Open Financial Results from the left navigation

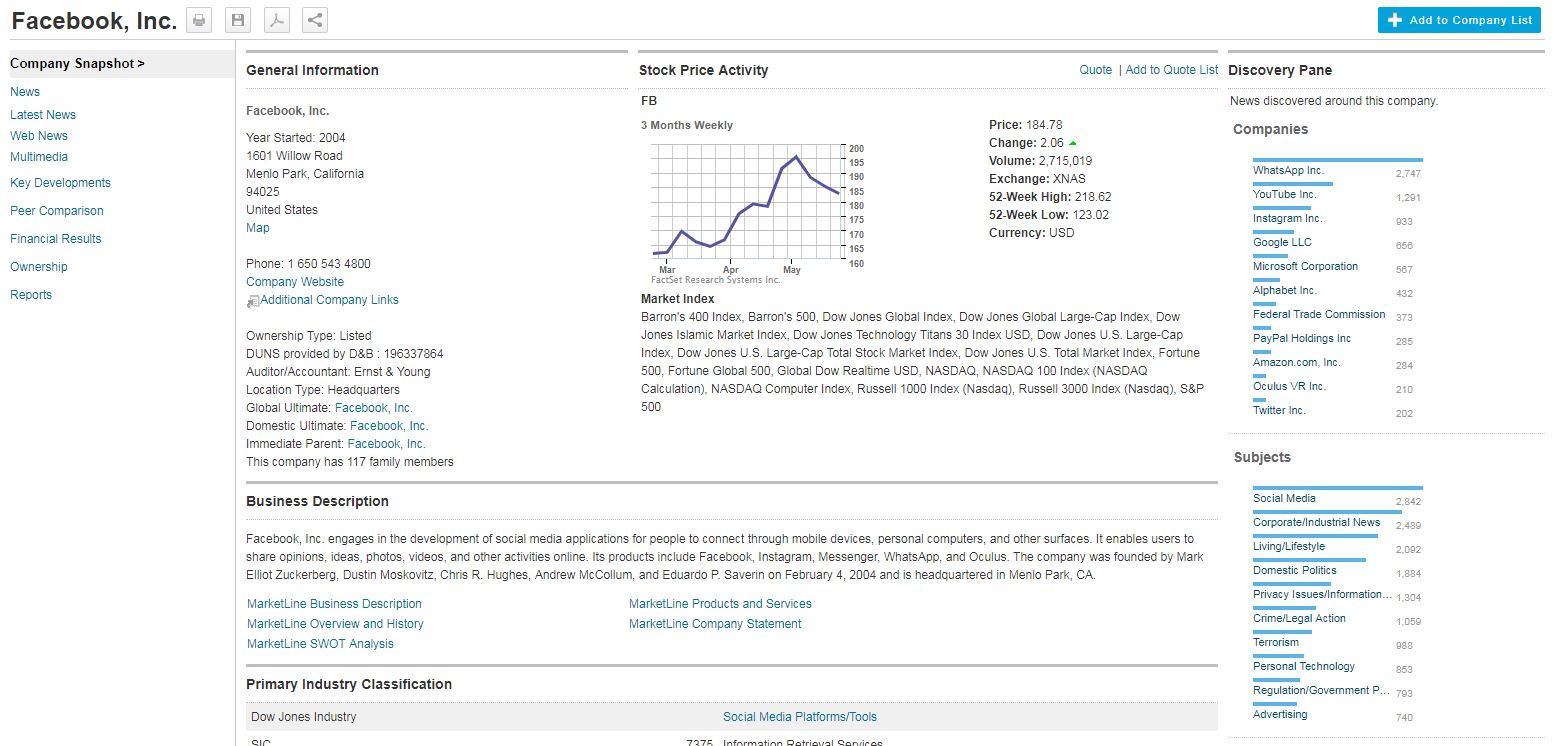[56, 239]
